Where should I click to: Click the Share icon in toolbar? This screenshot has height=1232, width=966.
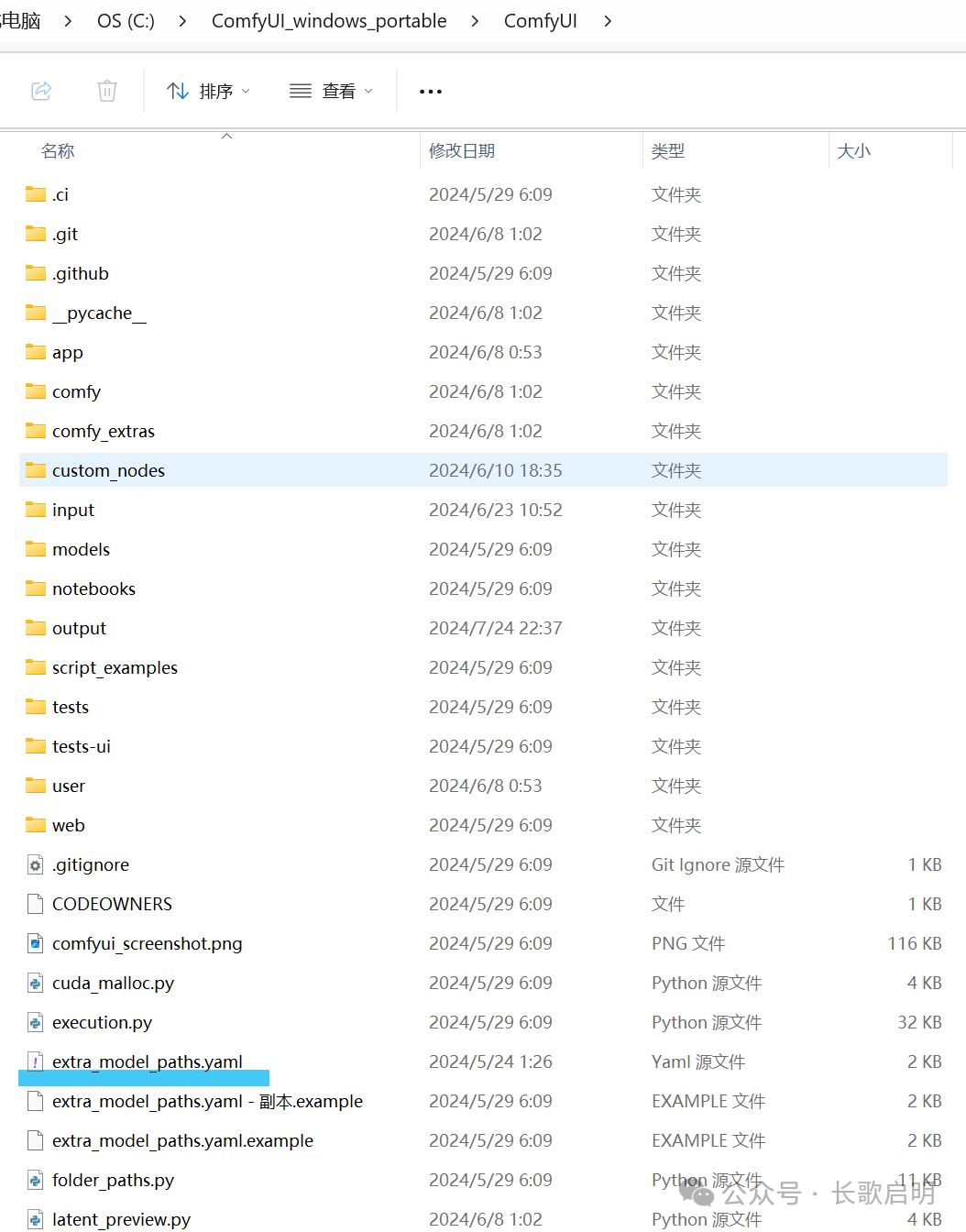pos(41,91)
